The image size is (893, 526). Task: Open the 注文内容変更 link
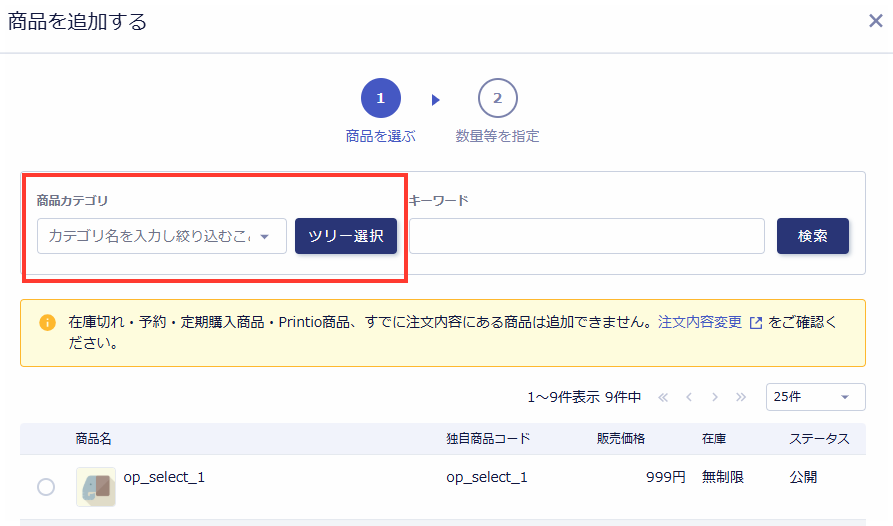(699, 322)
